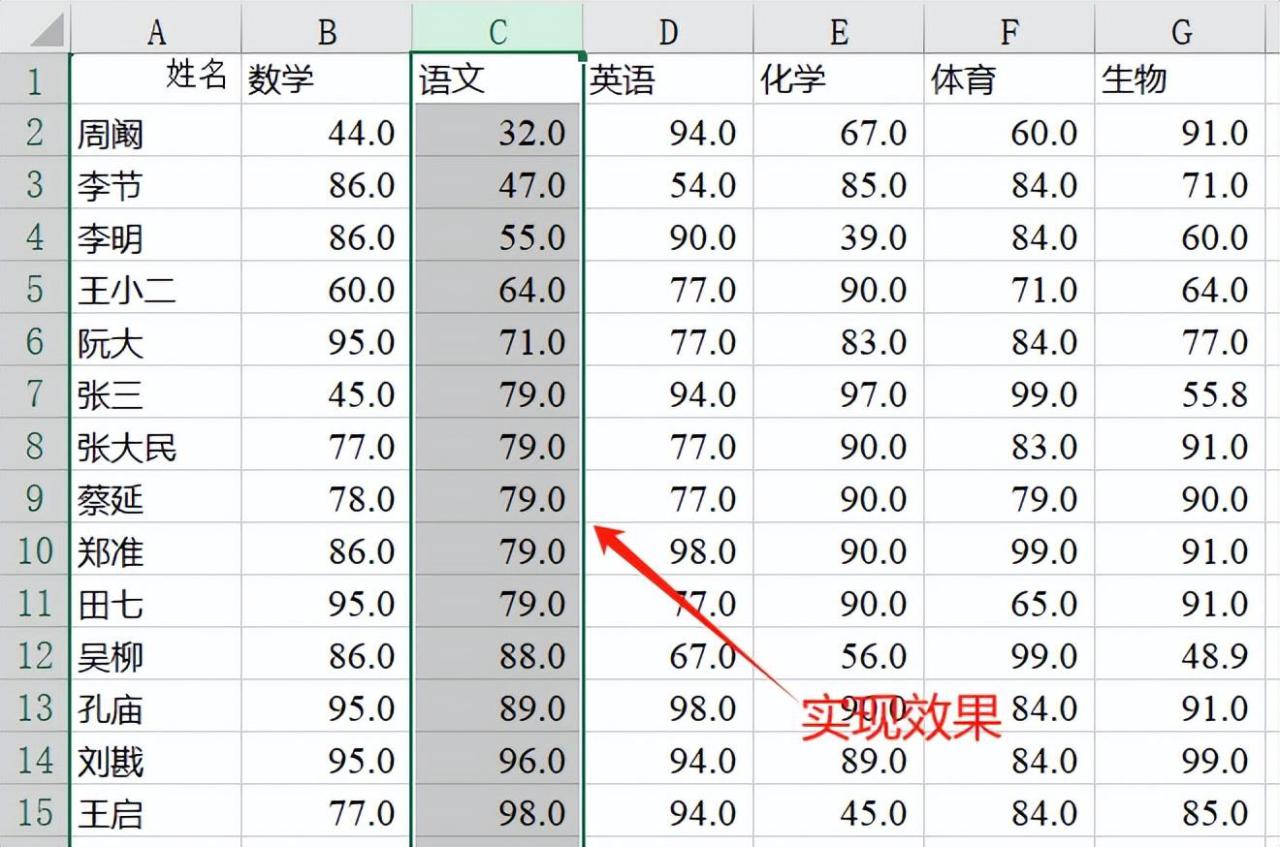Image resolution: width=1280 pixels, height=847 pixels.
Task: Select the name cell 王小二
Action: pyautogui.click(x=155, y=288)
